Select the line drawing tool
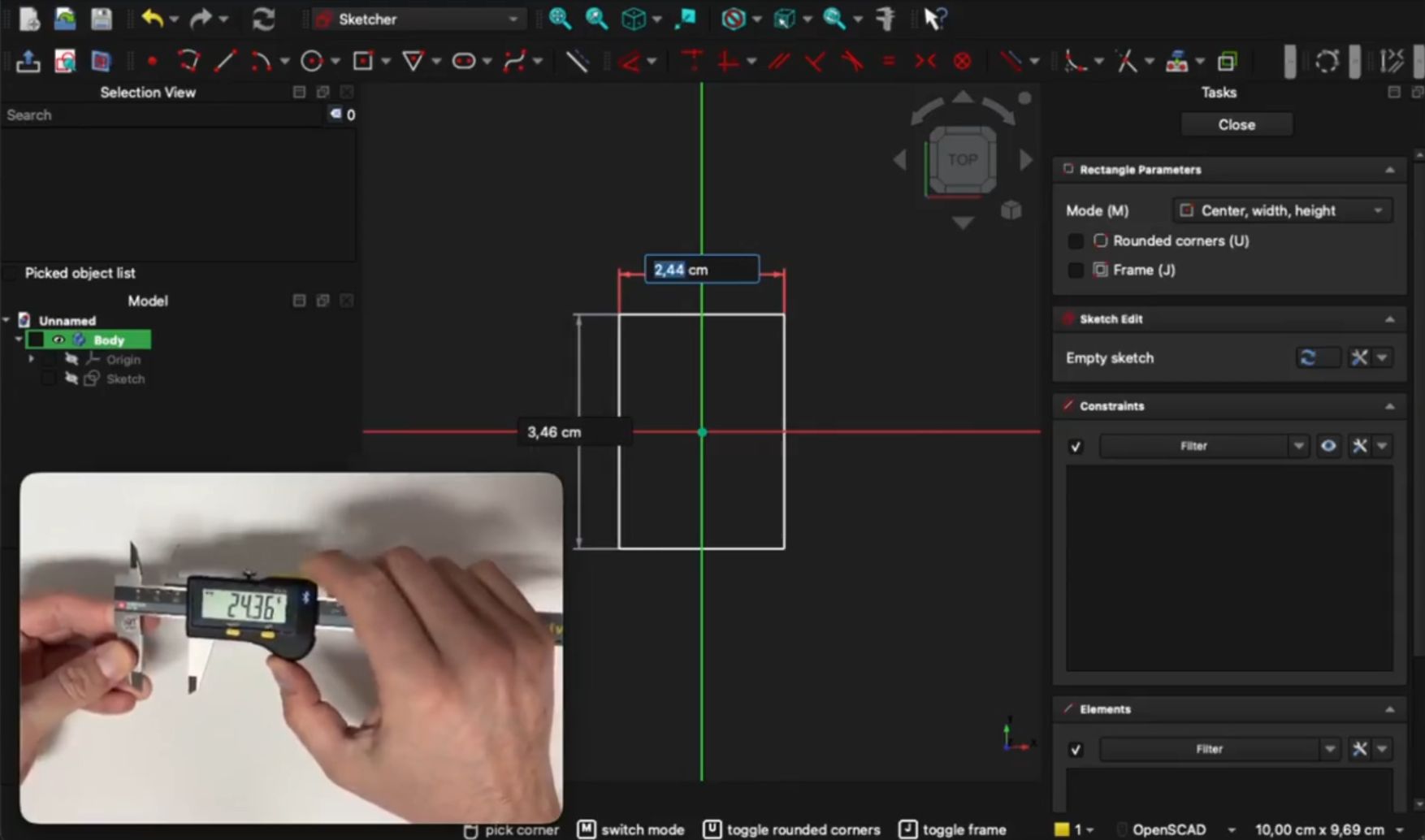 [x=225, y=61]
